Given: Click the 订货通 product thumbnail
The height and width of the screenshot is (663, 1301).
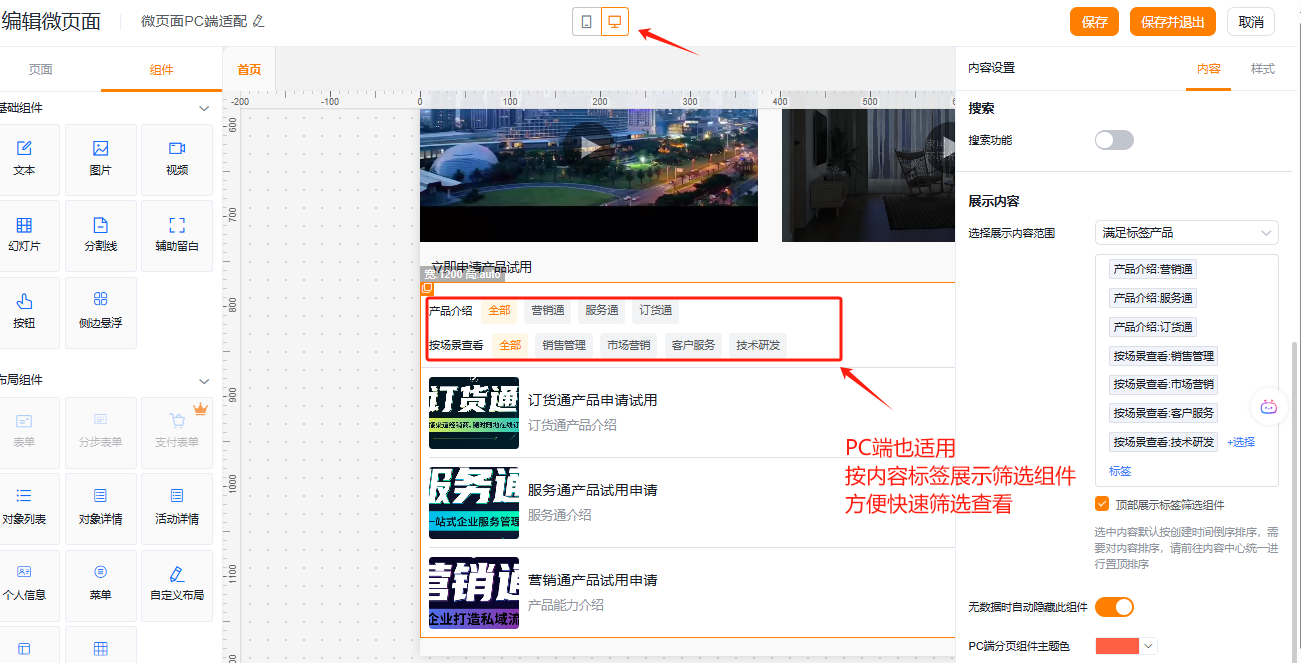Looking at the screenshot, I should coord(474,413).
